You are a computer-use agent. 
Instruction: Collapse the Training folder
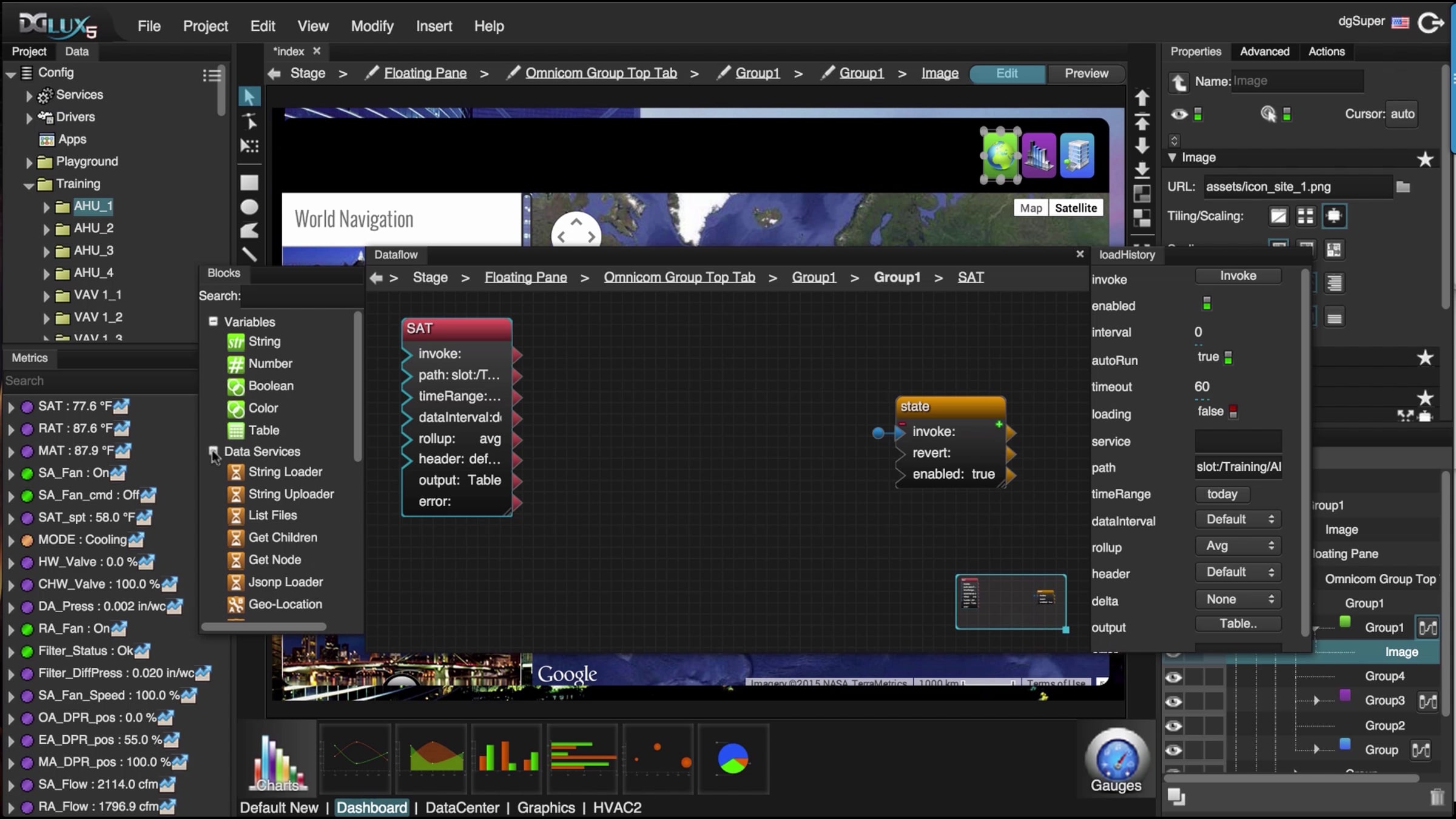coord(29,184)
